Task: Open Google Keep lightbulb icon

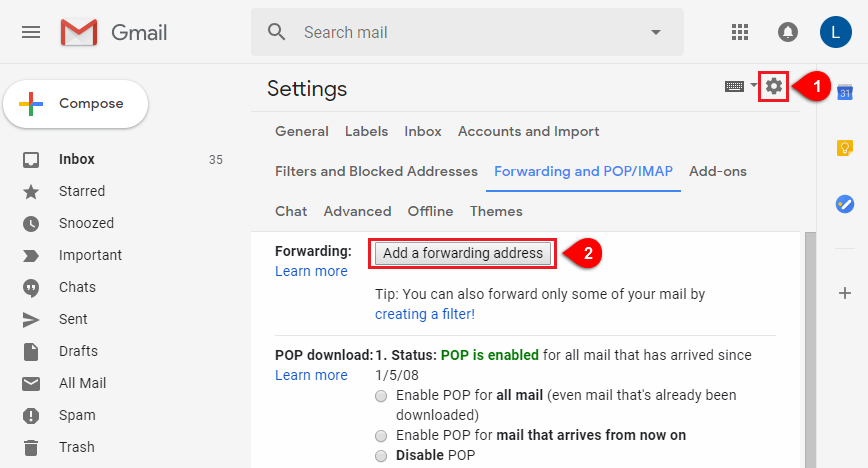Action: [x=845, y=148]
